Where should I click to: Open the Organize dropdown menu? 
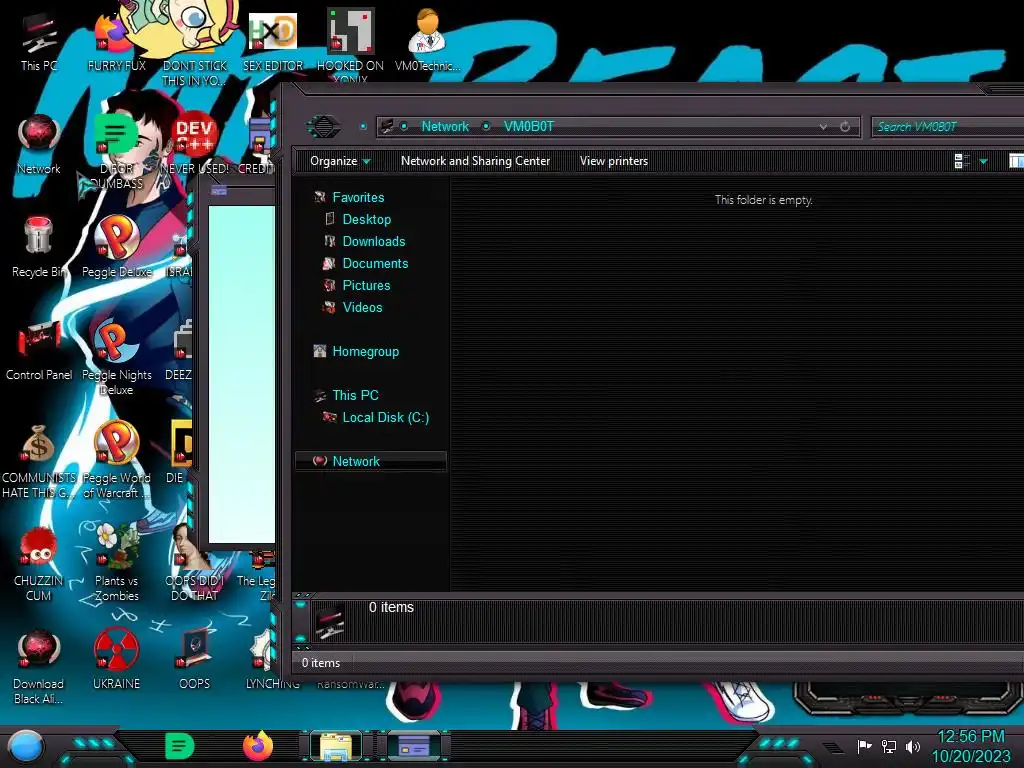coord(340,161)
